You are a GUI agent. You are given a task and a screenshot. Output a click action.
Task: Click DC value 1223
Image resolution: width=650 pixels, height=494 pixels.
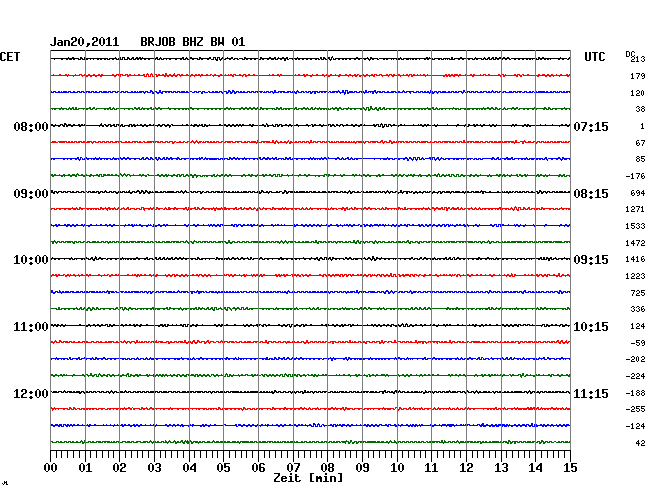(635, 276)
